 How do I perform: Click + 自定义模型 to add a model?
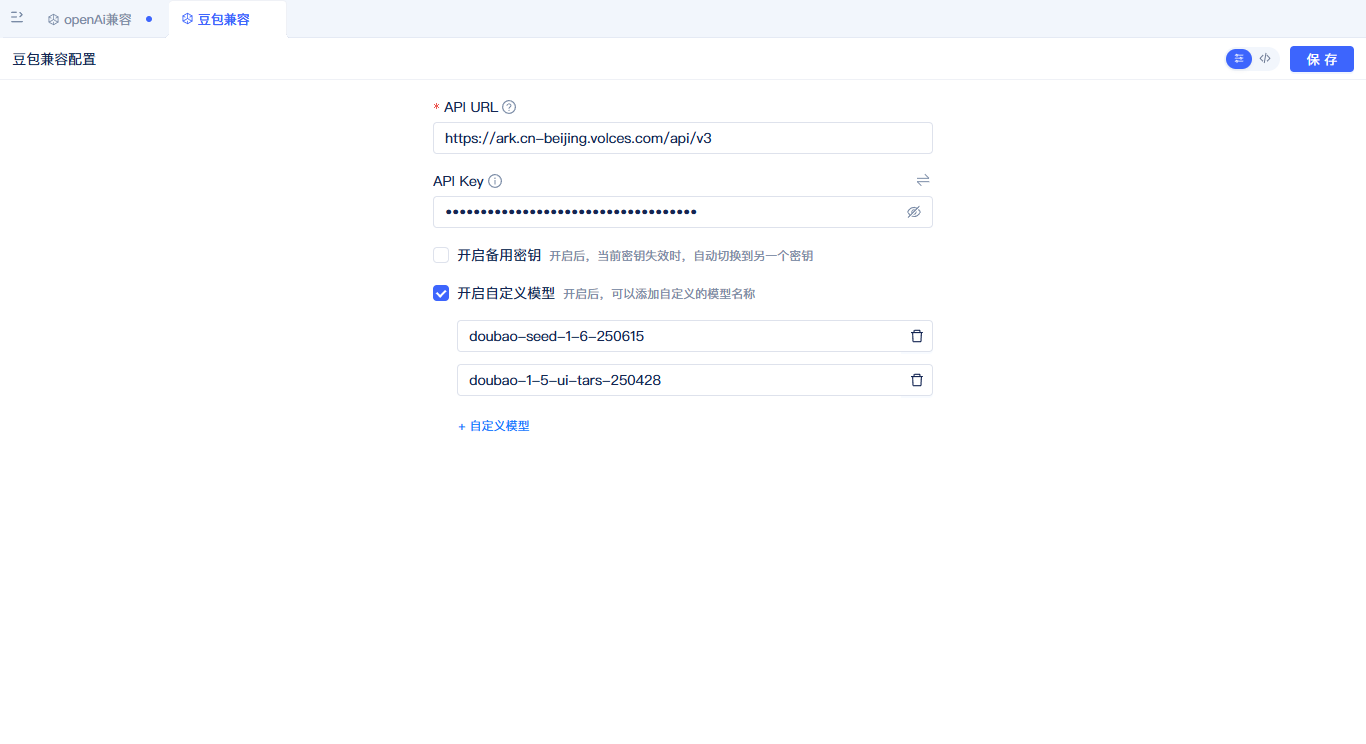494,426
